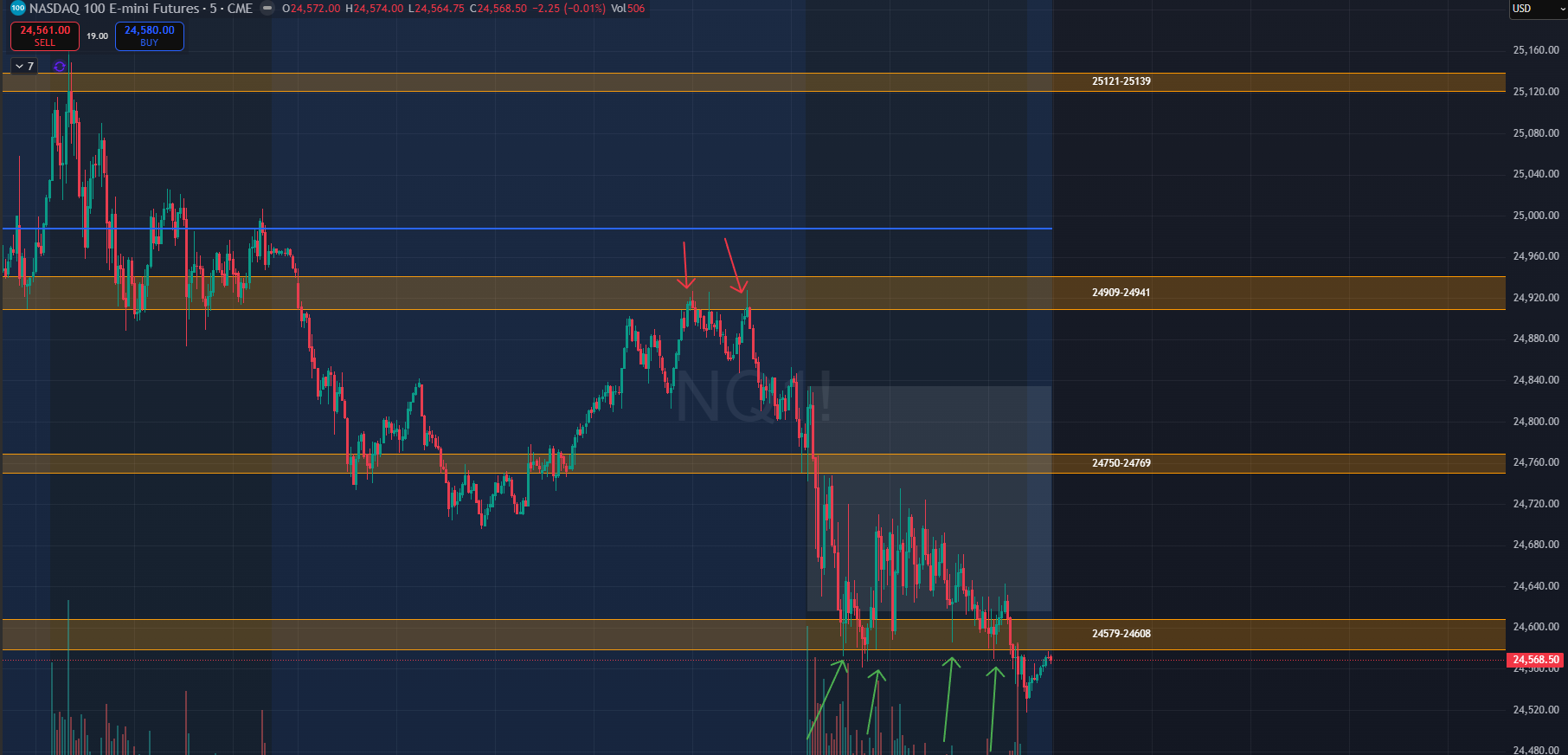The width and height of the screenshot is (1568, 755).
Task: Click the low value L24,564.75
Action: 436,9
